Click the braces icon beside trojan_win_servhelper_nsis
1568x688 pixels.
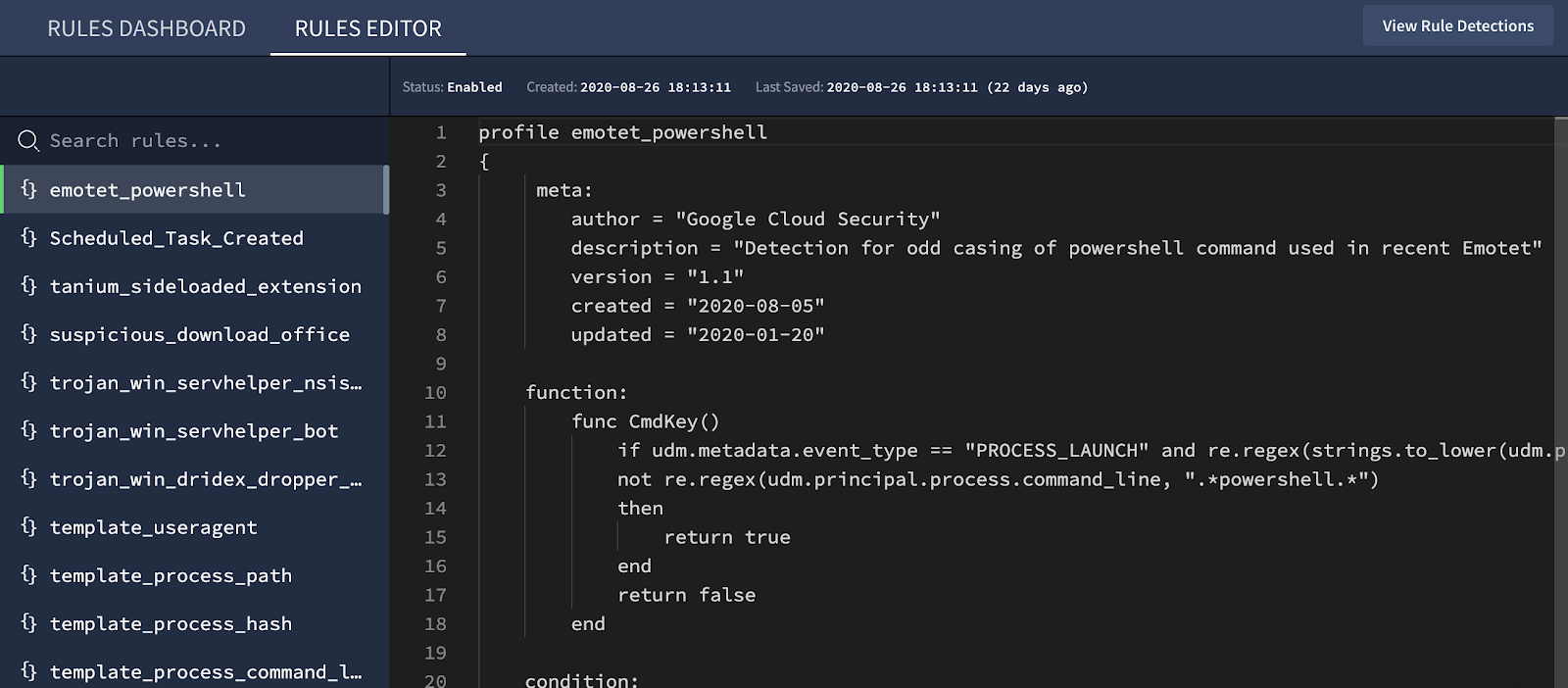(x=28, y=381)
